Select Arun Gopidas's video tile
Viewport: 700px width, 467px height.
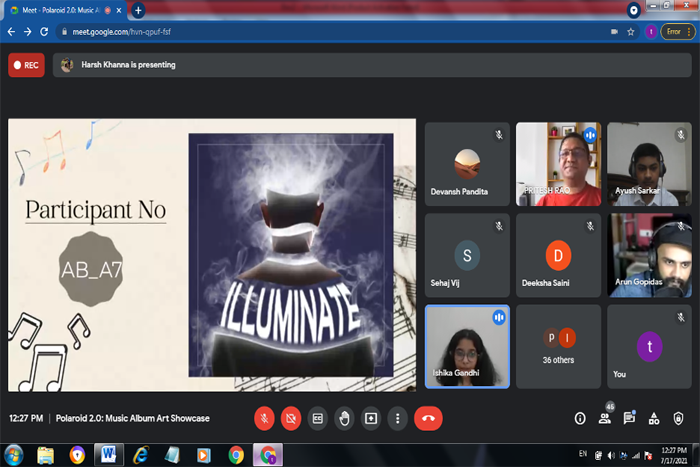pyautogui.click(x=650, y=255)
